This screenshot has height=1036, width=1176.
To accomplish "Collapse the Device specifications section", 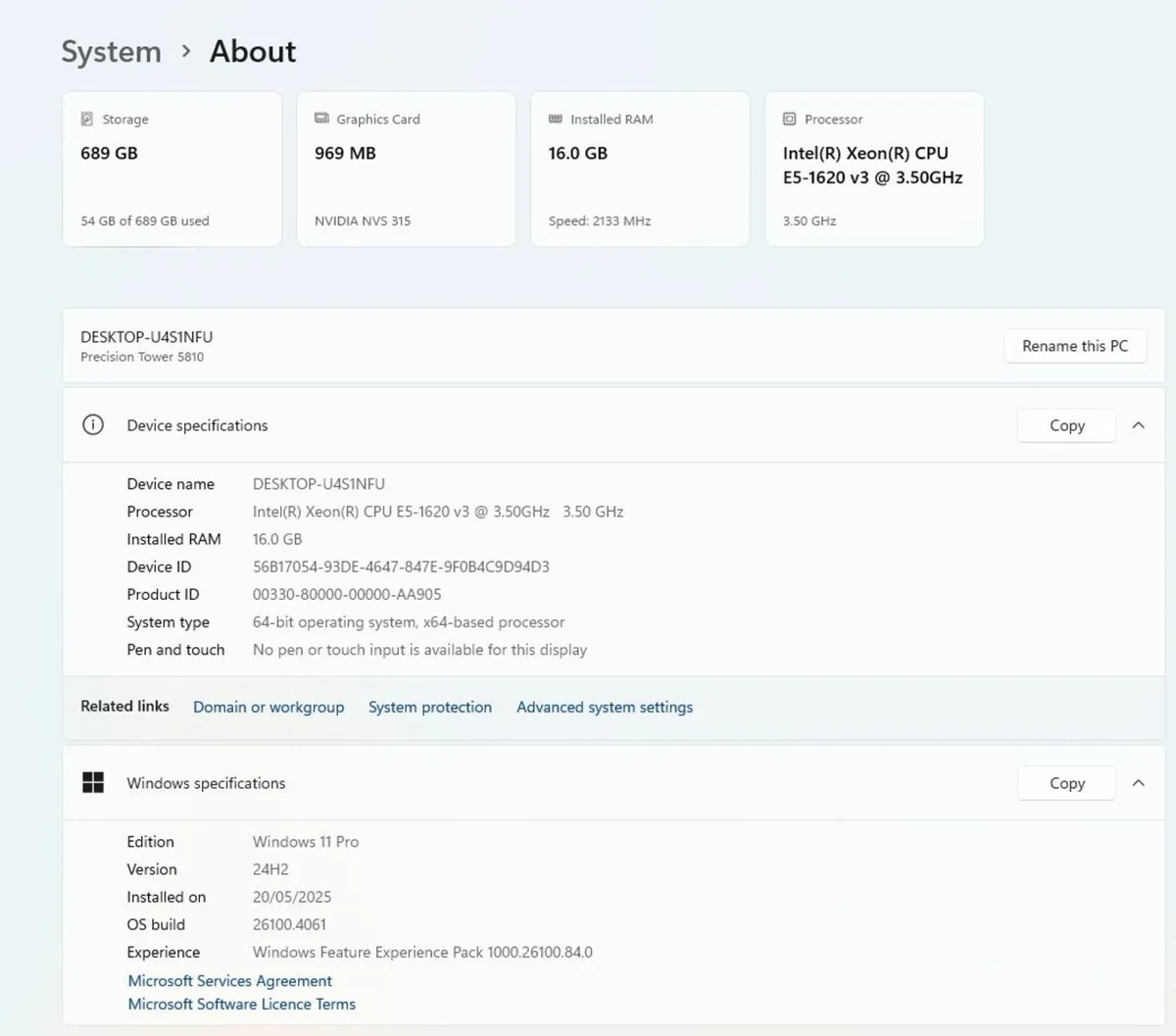I will click(1138, 425).
